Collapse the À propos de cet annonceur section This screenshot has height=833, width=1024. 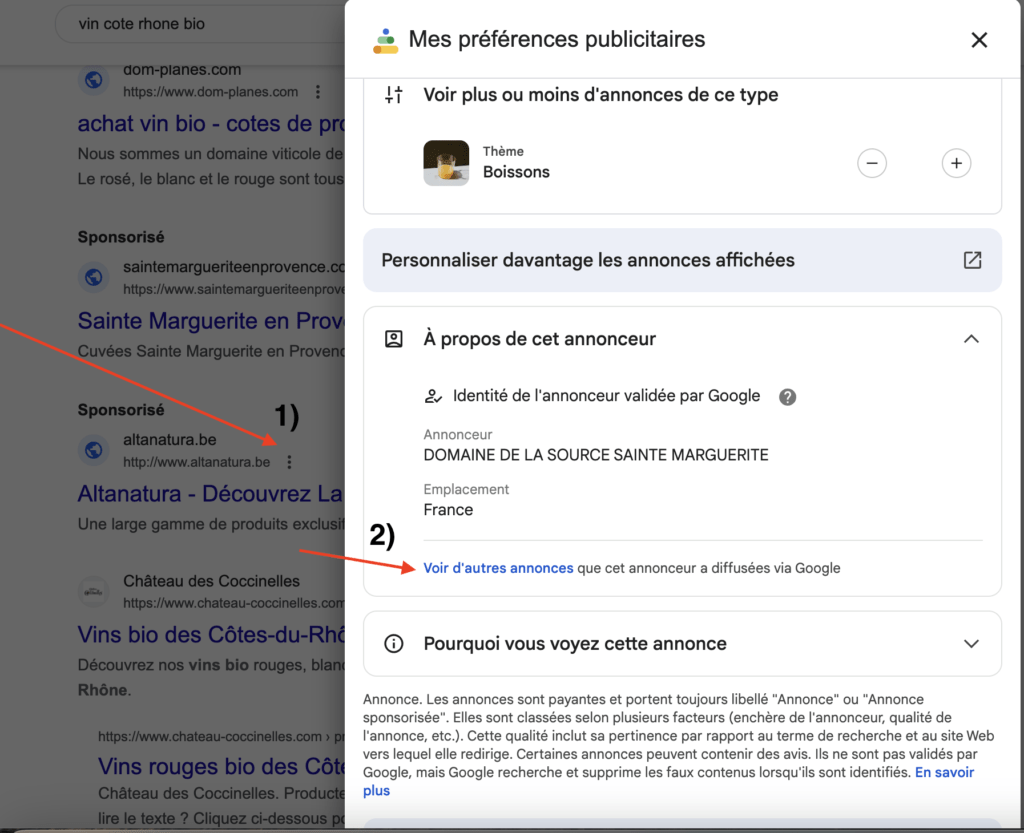[x=970, y=339]
